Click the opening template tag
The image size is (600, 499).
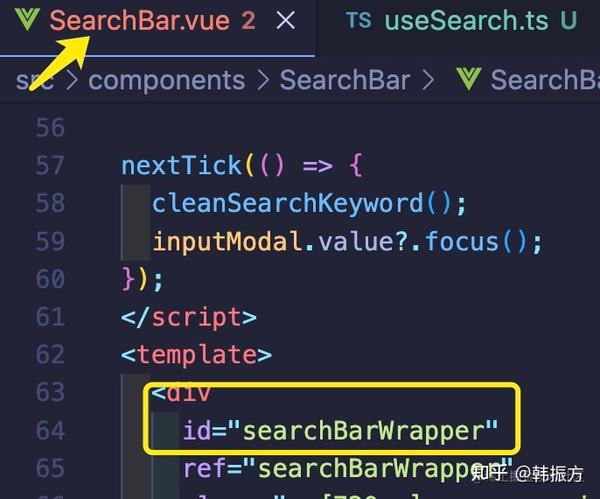click(x=196, y=355)
